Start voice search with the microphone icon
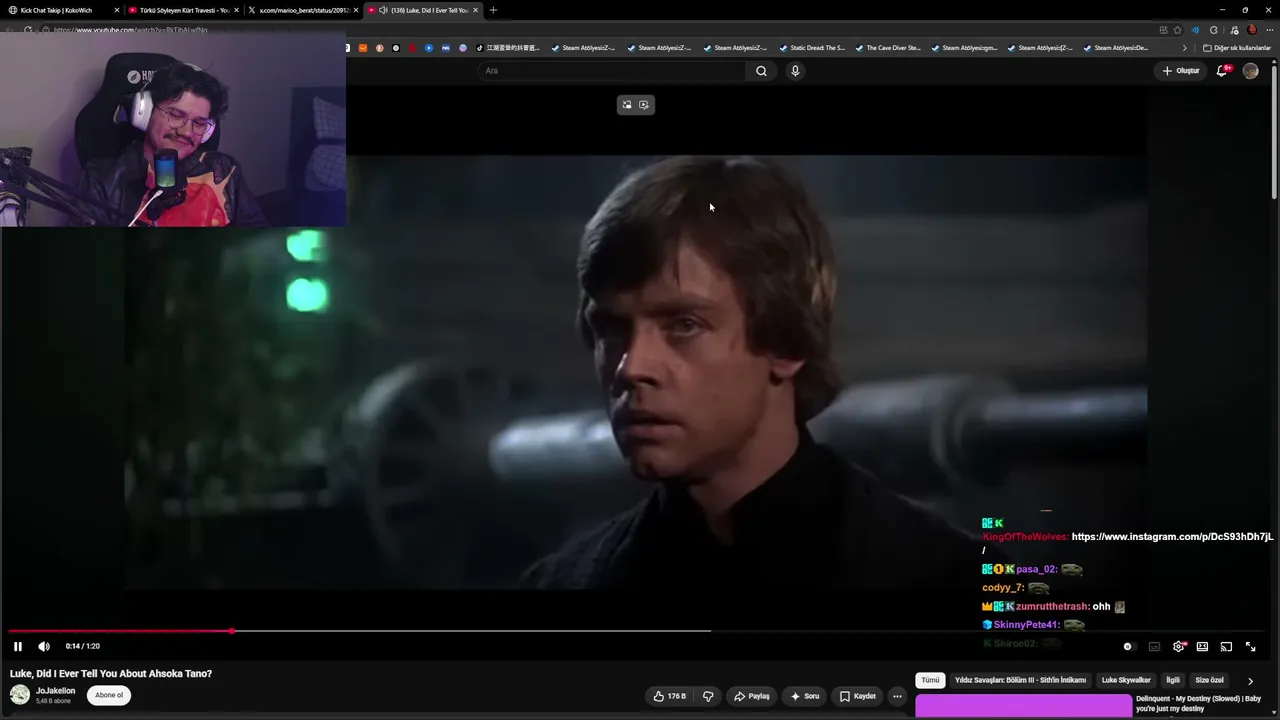The image size is (1280, 720). point(795,71)
